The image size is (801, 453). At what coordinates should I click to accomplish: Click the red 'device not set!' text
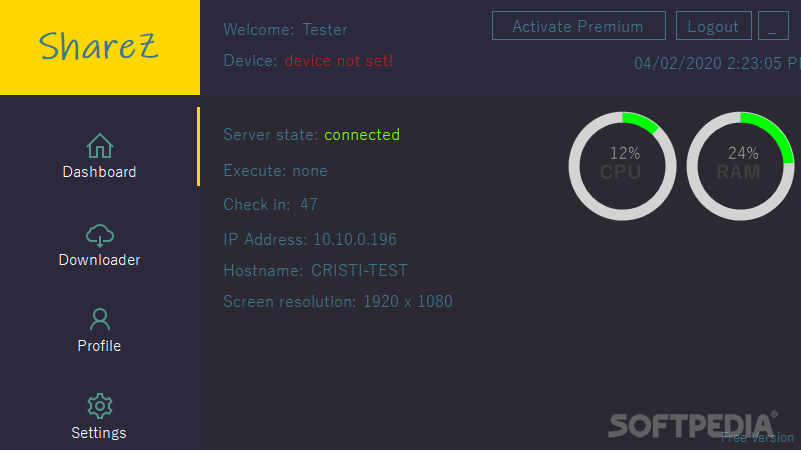339,61
